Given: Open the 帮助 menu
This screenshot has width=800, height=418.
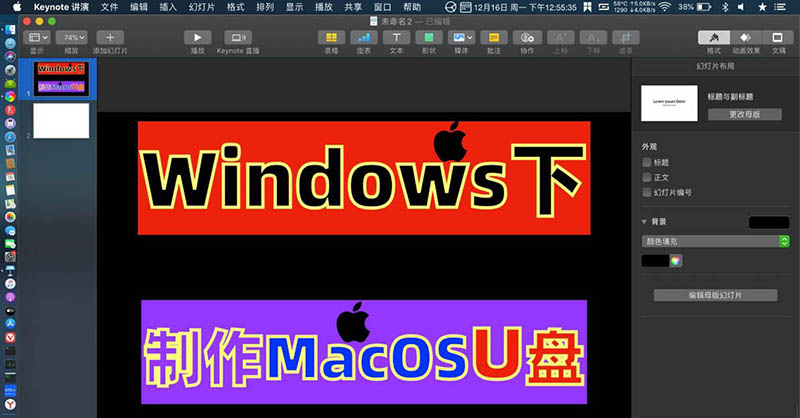Looking at the screenshot, I should 412,7.
